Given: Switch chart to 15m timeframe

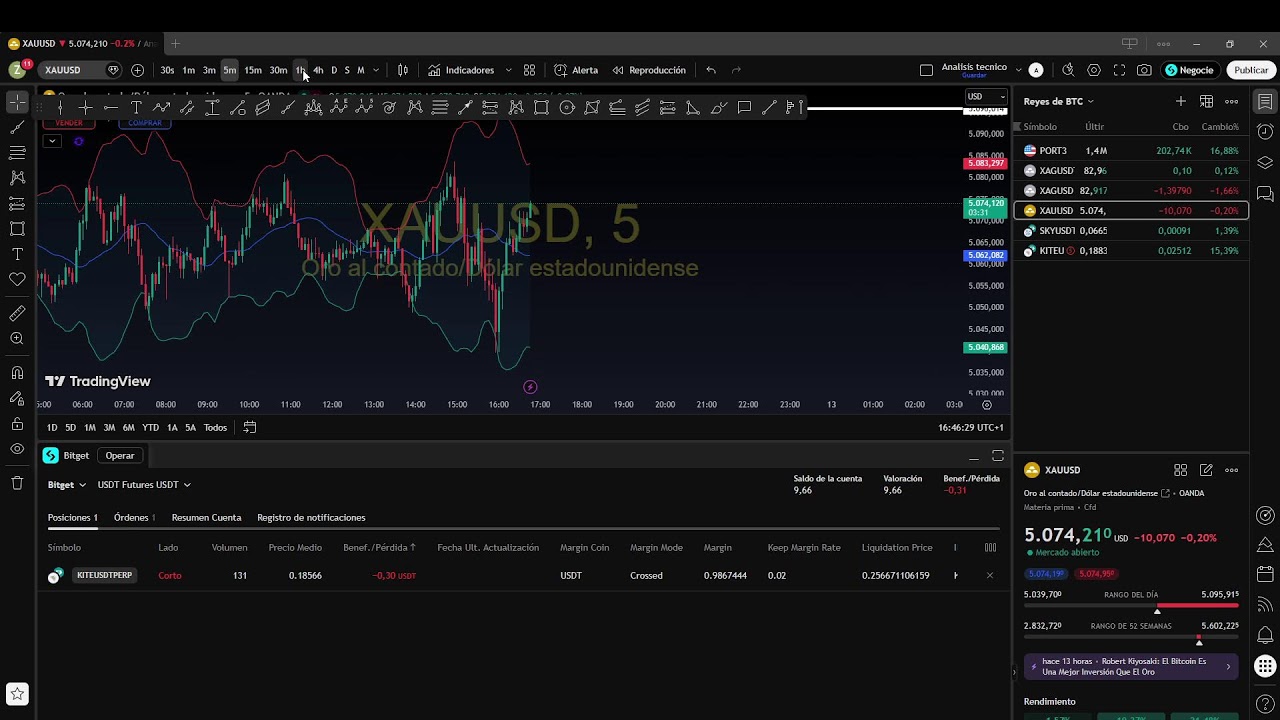Looking at the screenshot, I should pos(253,70).
